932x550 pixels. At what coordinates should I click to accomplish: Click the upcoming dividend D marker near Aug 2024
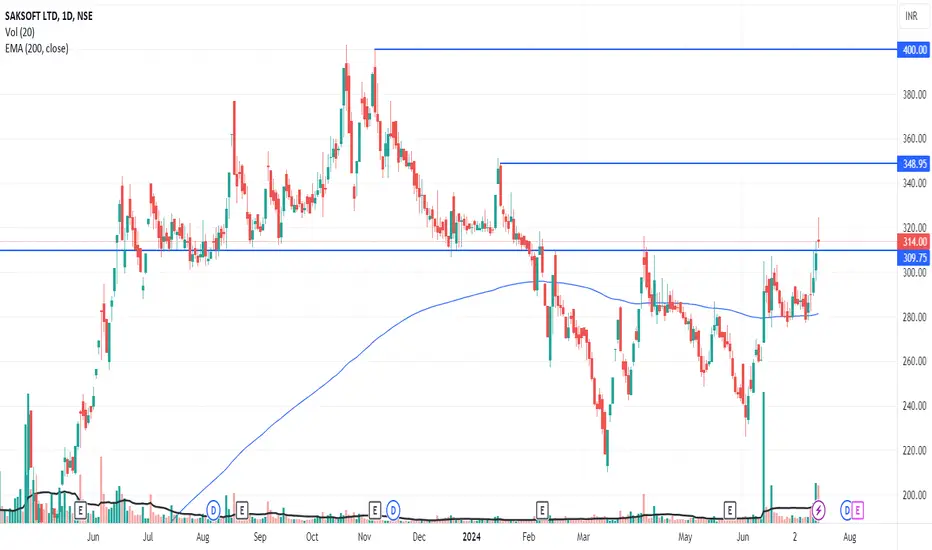[846, 510]
